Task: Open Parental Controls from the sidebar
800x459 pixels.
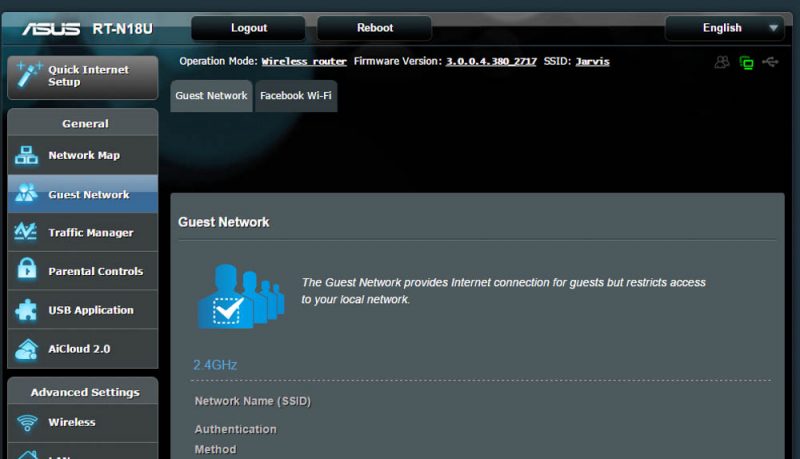Action: 83,271
